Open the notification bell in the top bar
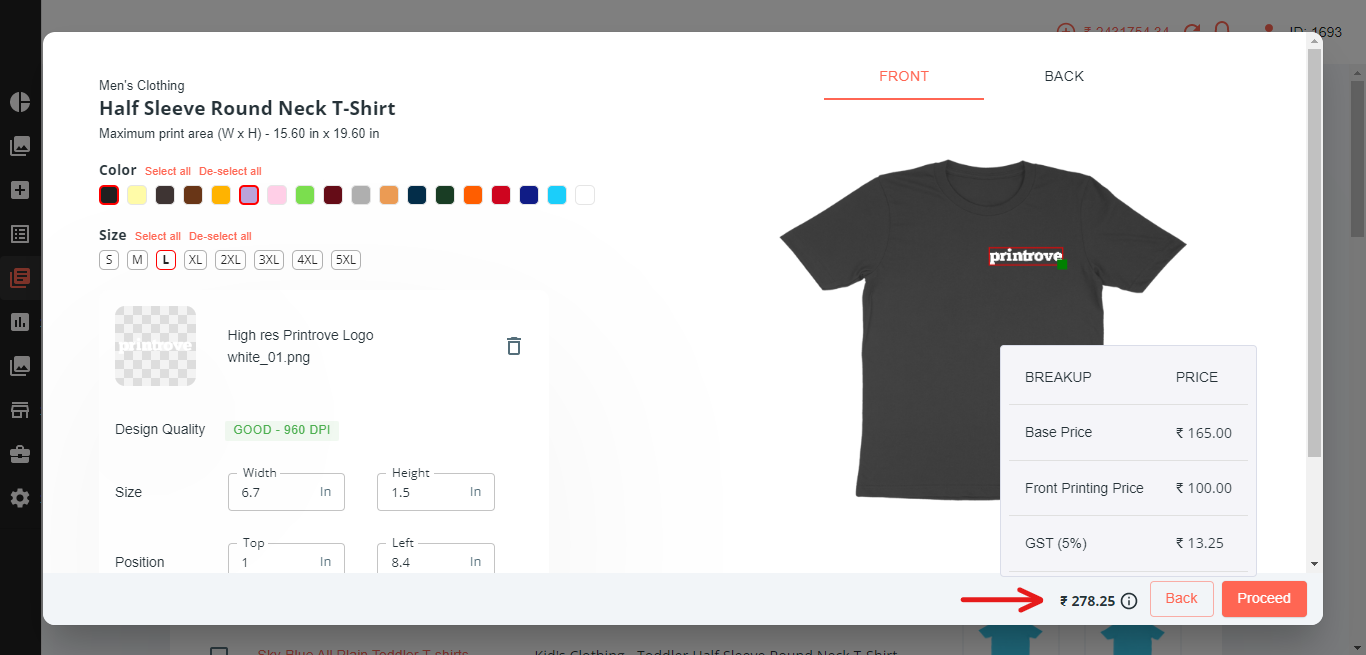Viewport: 1366px width, 655px height. 1222,32
